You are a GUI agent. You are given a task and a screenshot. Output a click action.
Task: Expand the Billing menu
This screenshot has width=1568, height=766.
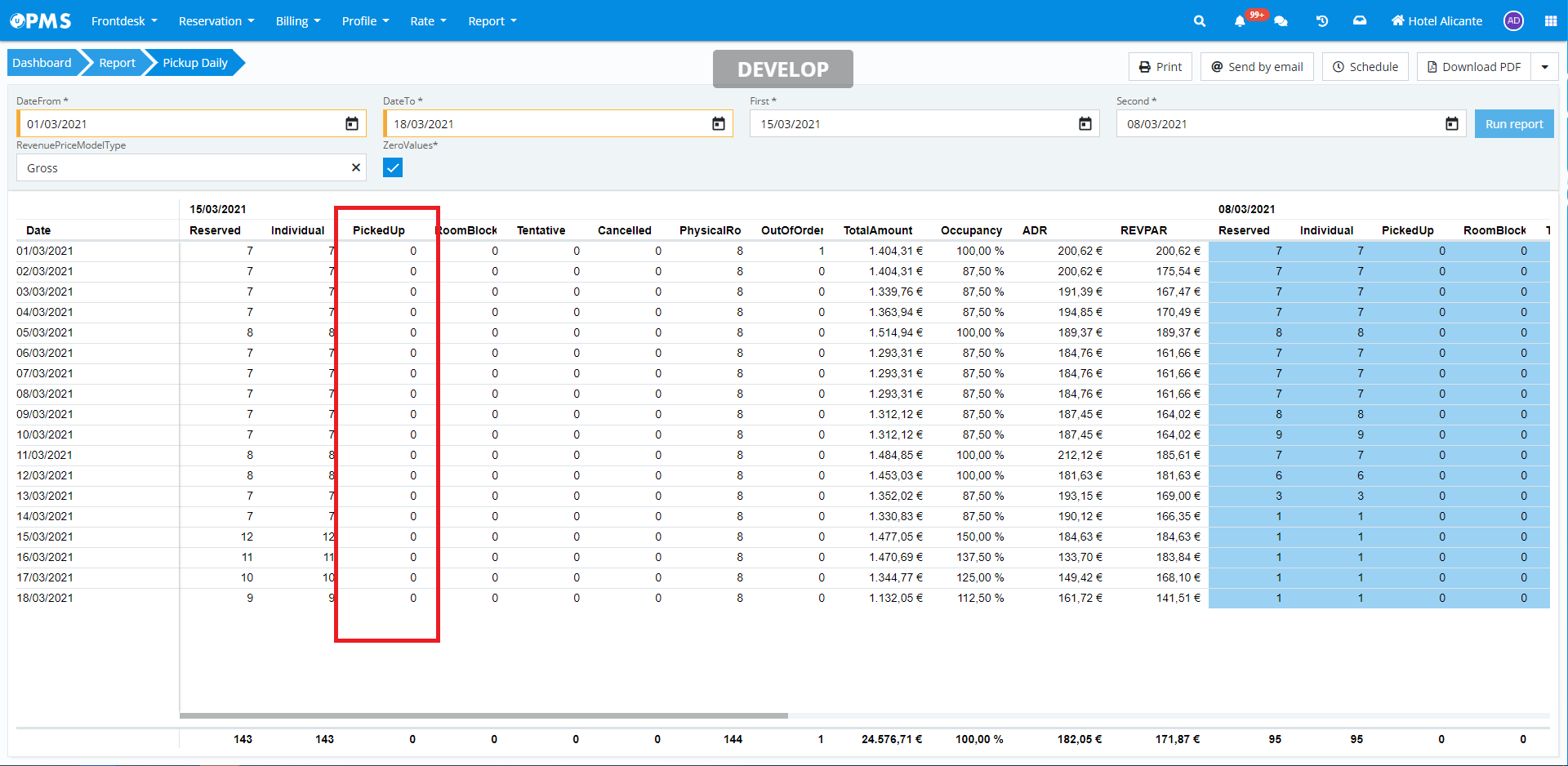298,21
